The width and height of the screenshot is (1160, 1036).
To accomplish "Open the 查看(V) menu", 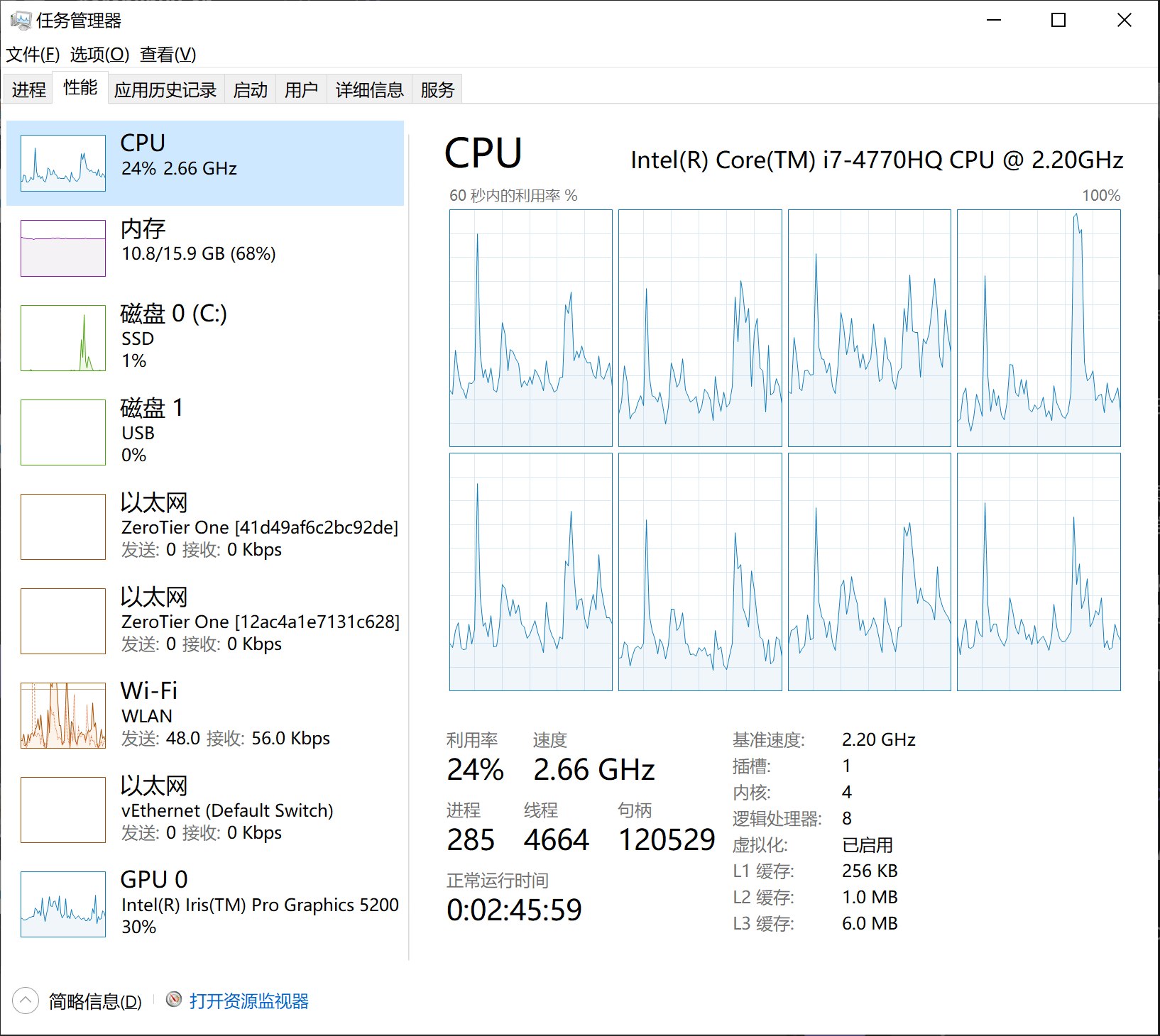I will (x=168, y=55).
